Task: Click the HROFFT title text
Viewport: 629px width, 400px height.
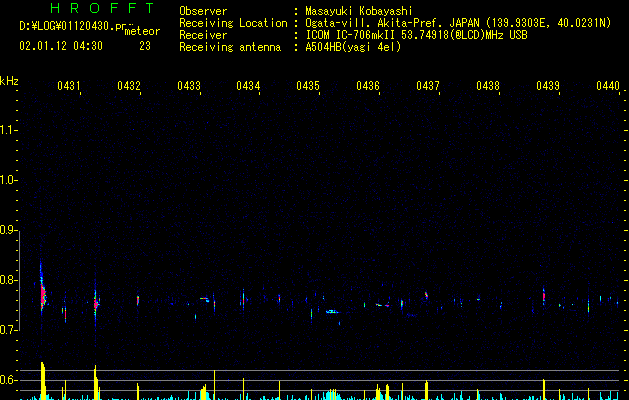Action: point(103,8)
